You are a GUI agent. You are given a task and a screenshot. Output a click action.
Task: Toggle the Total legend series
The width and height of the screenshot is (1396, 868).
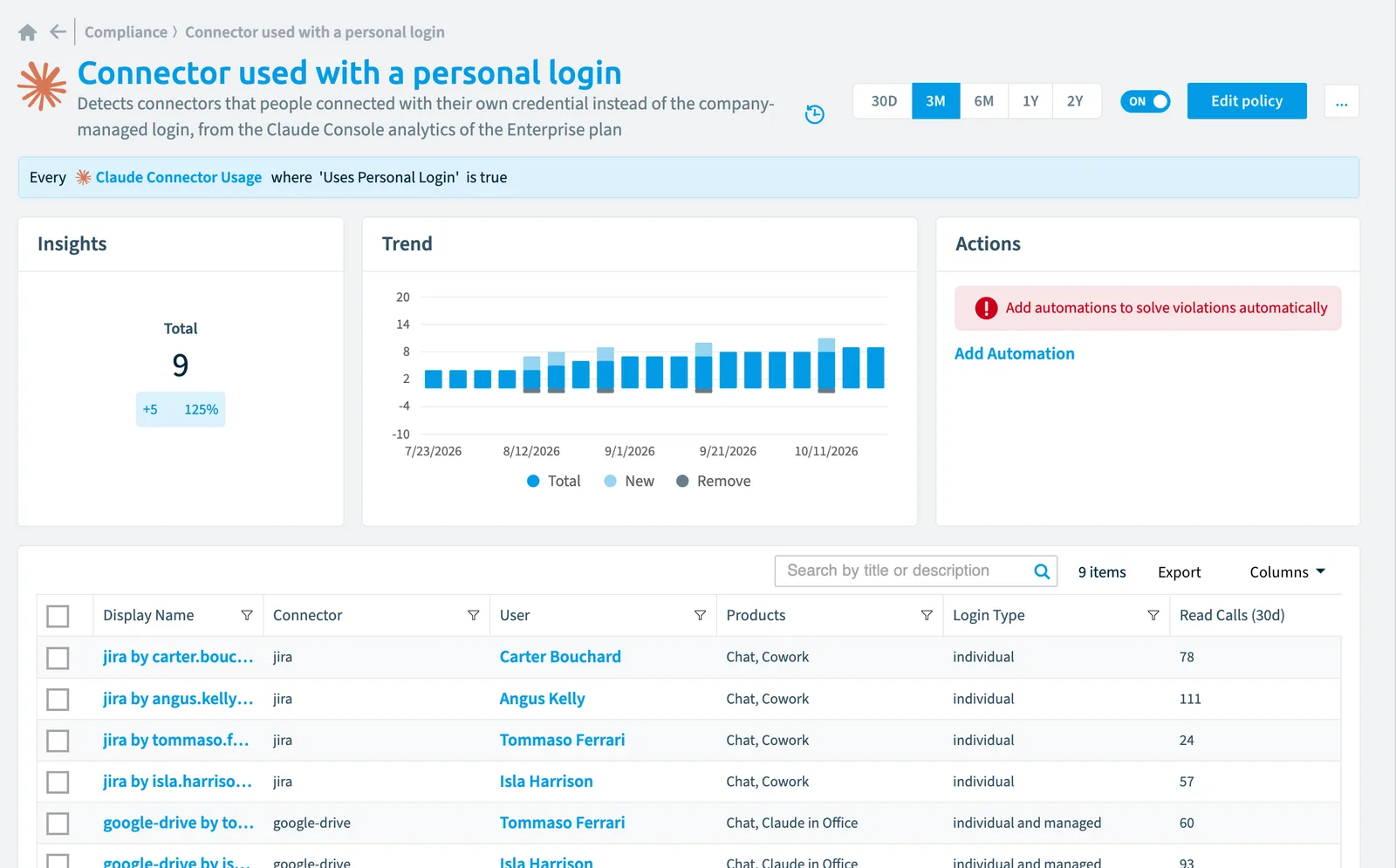click(554, 481)
